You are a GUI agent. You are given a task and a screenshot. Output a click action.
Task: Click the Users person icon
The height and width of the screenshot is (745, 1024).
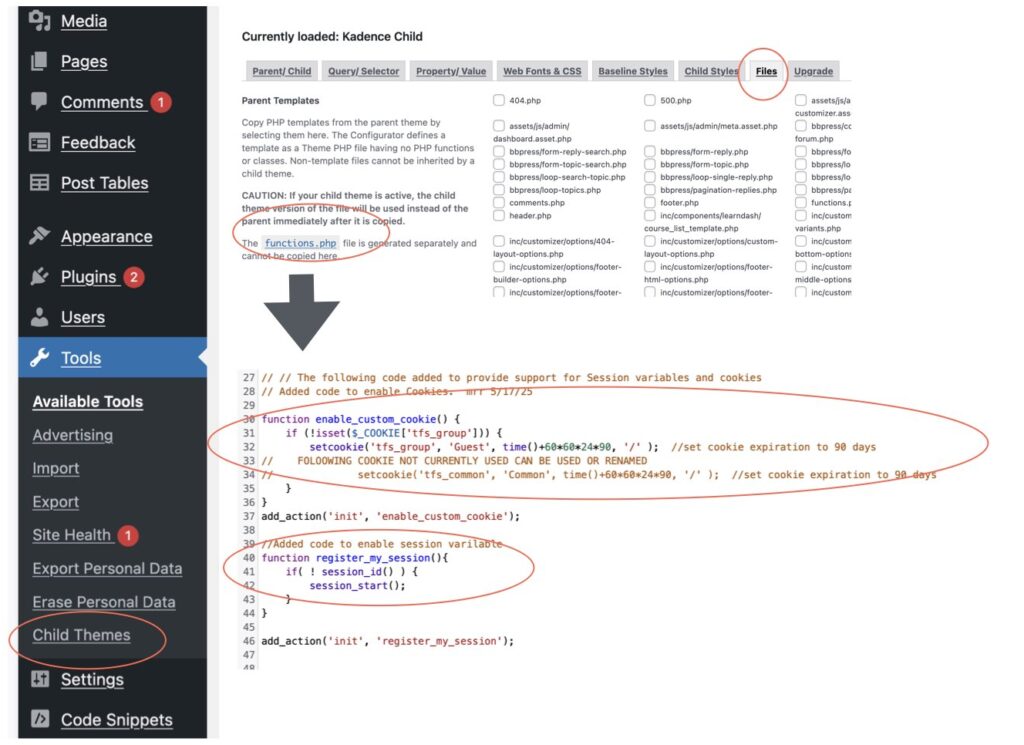[x=39, y=318]
